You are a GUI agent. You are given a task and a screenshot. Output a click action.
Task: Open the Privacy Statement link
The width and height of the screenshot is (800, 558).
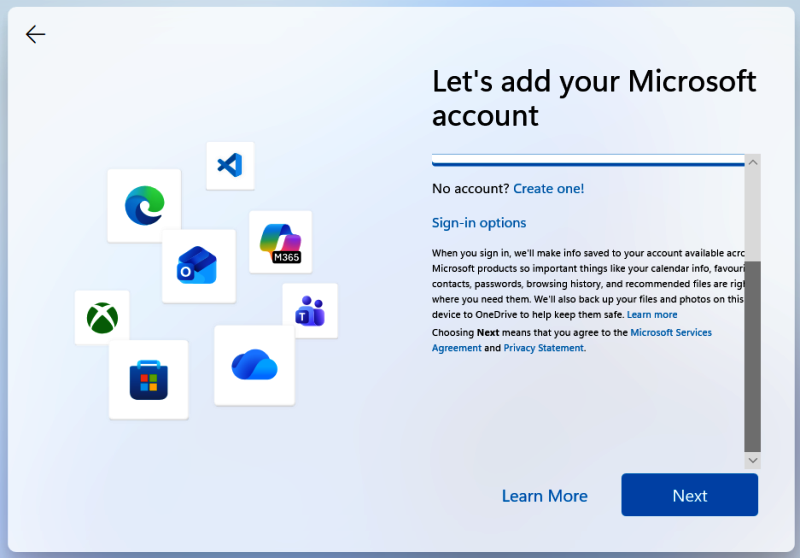point(543,348)
